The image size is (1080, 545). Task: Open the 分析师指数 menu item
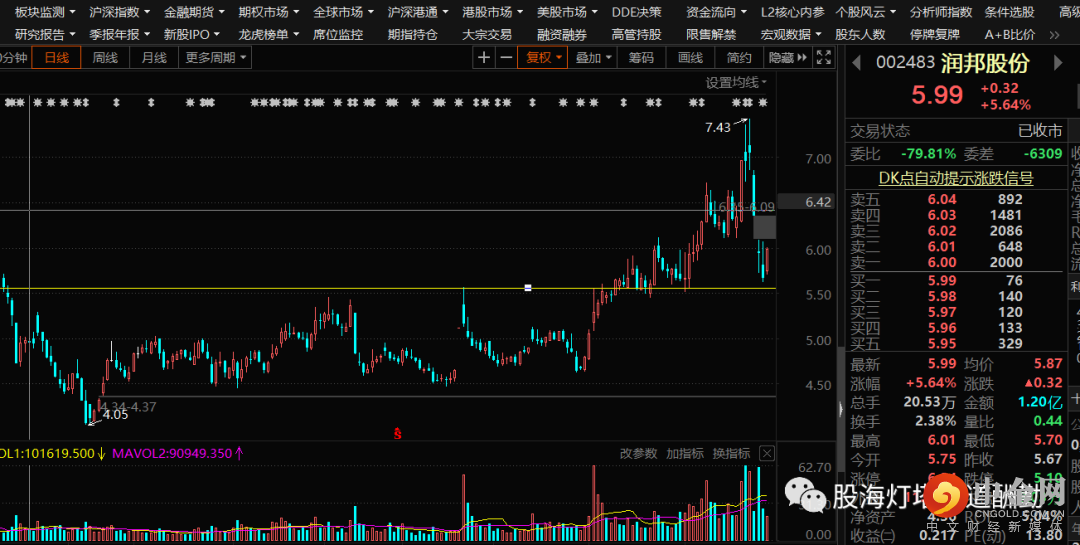pyautogui.click(x=941, y=12)
